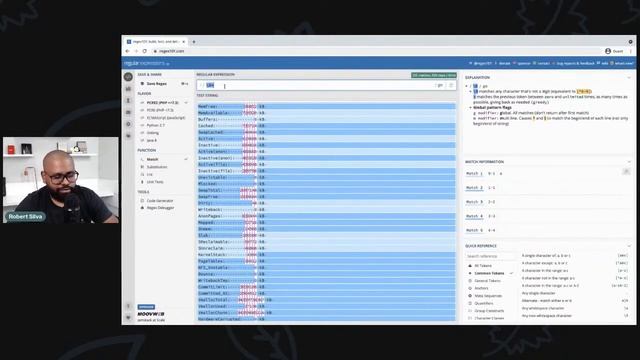Click the Search reference field

pos(490,256)
